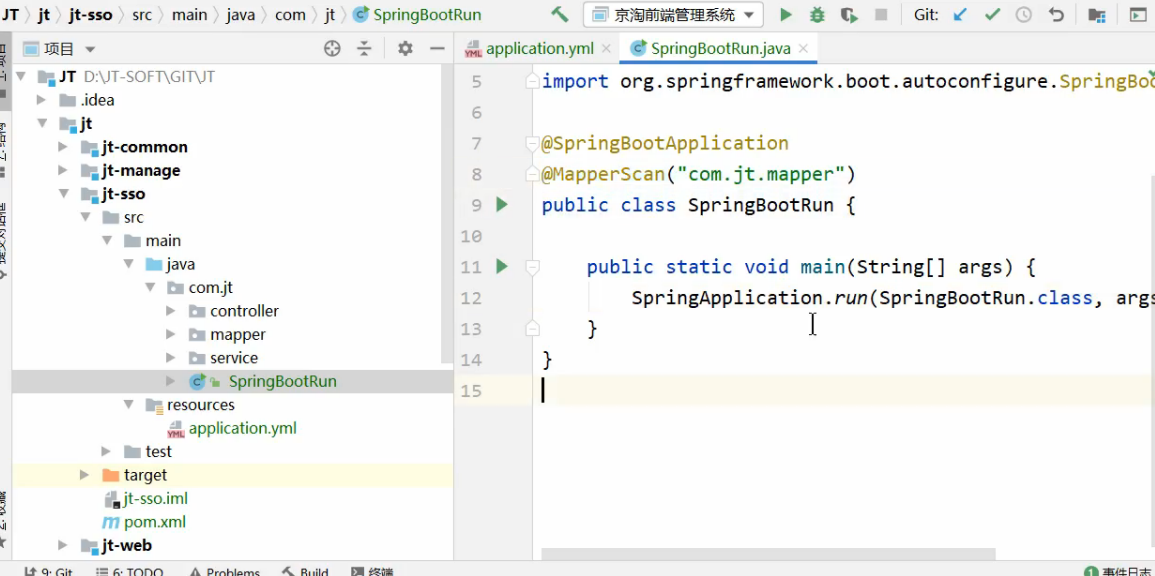Expand the controller package arrow
The image size is (1155, 576).
[171, 311]
